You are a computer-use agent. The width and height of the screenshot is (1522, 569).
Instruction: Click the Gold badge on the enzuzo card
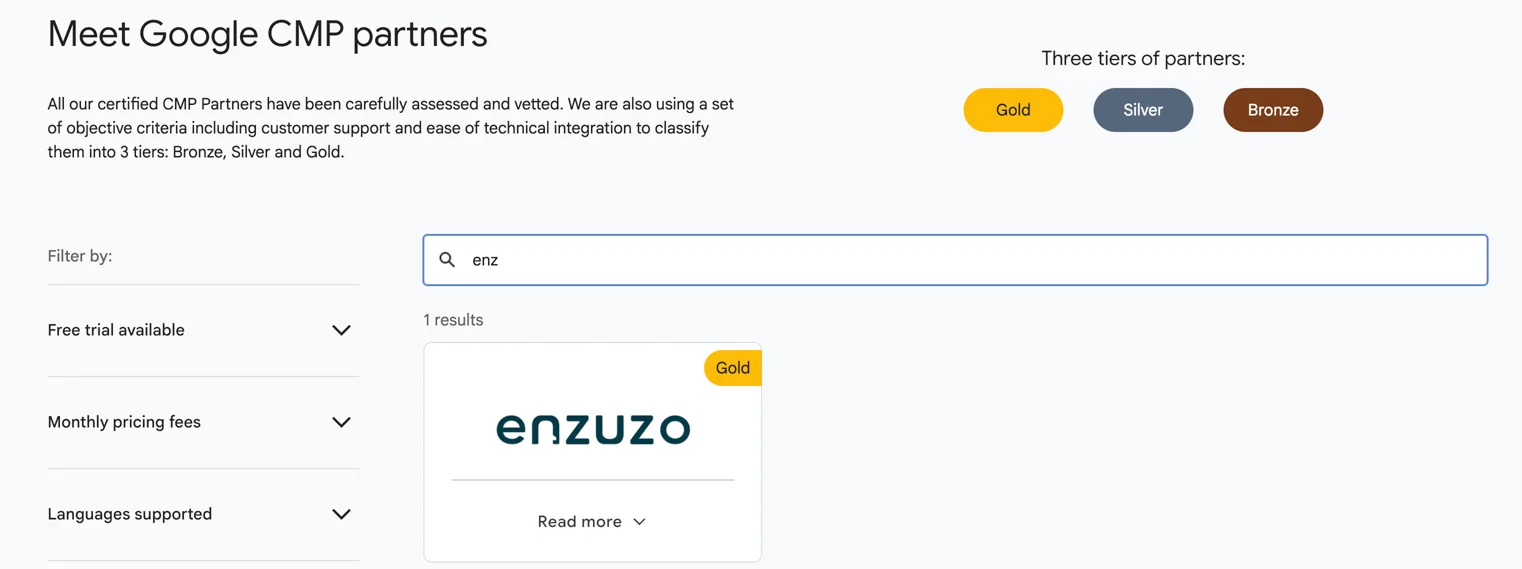733,368
